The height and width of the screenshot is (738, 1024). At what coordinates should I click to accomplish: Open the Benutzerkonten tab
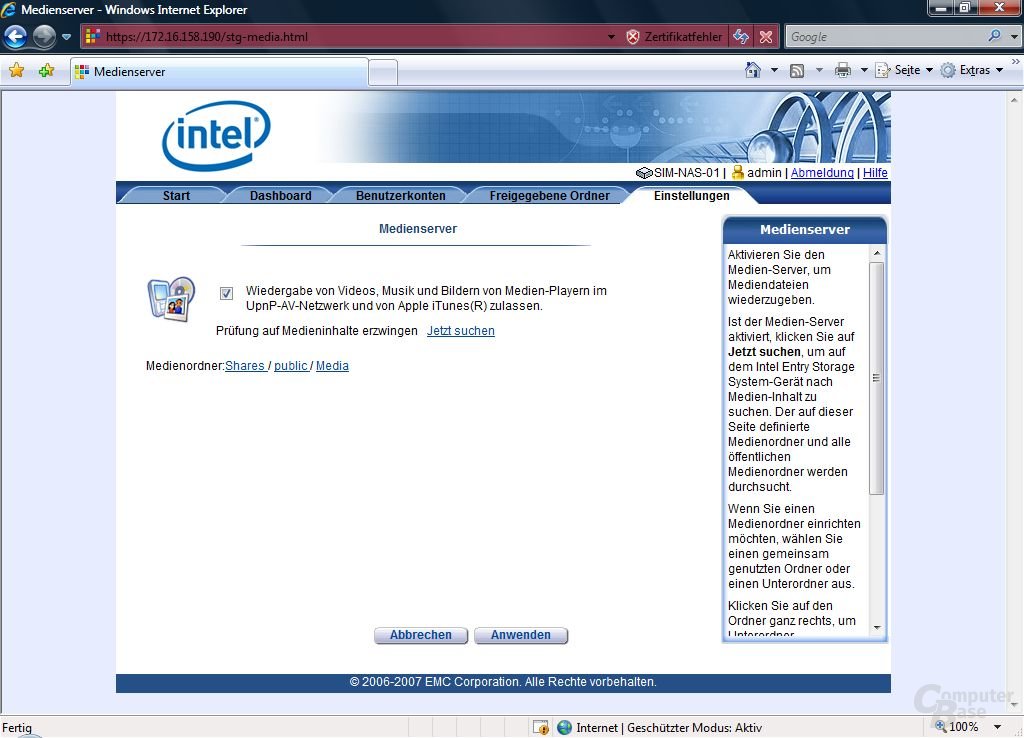pyautogui.click(x=400, y=195)
